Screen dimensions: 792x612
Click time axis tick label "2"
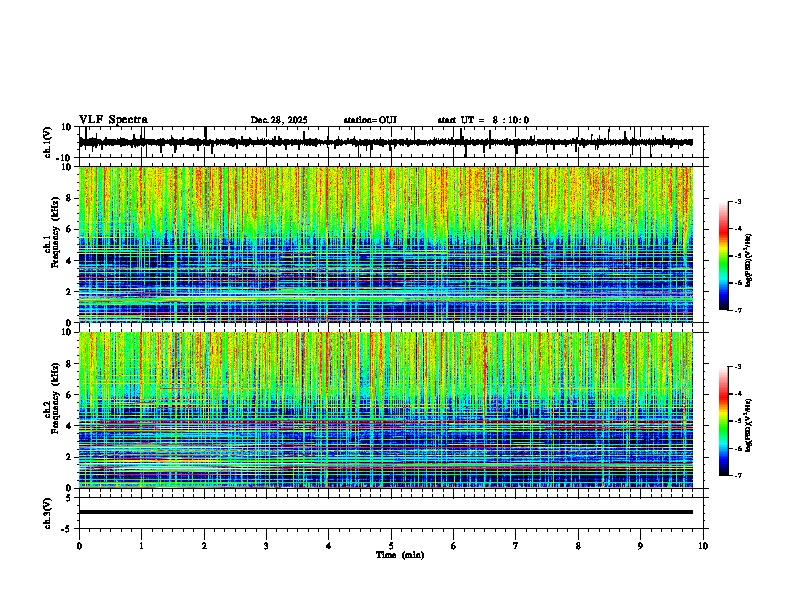click(x=204, y=546)
